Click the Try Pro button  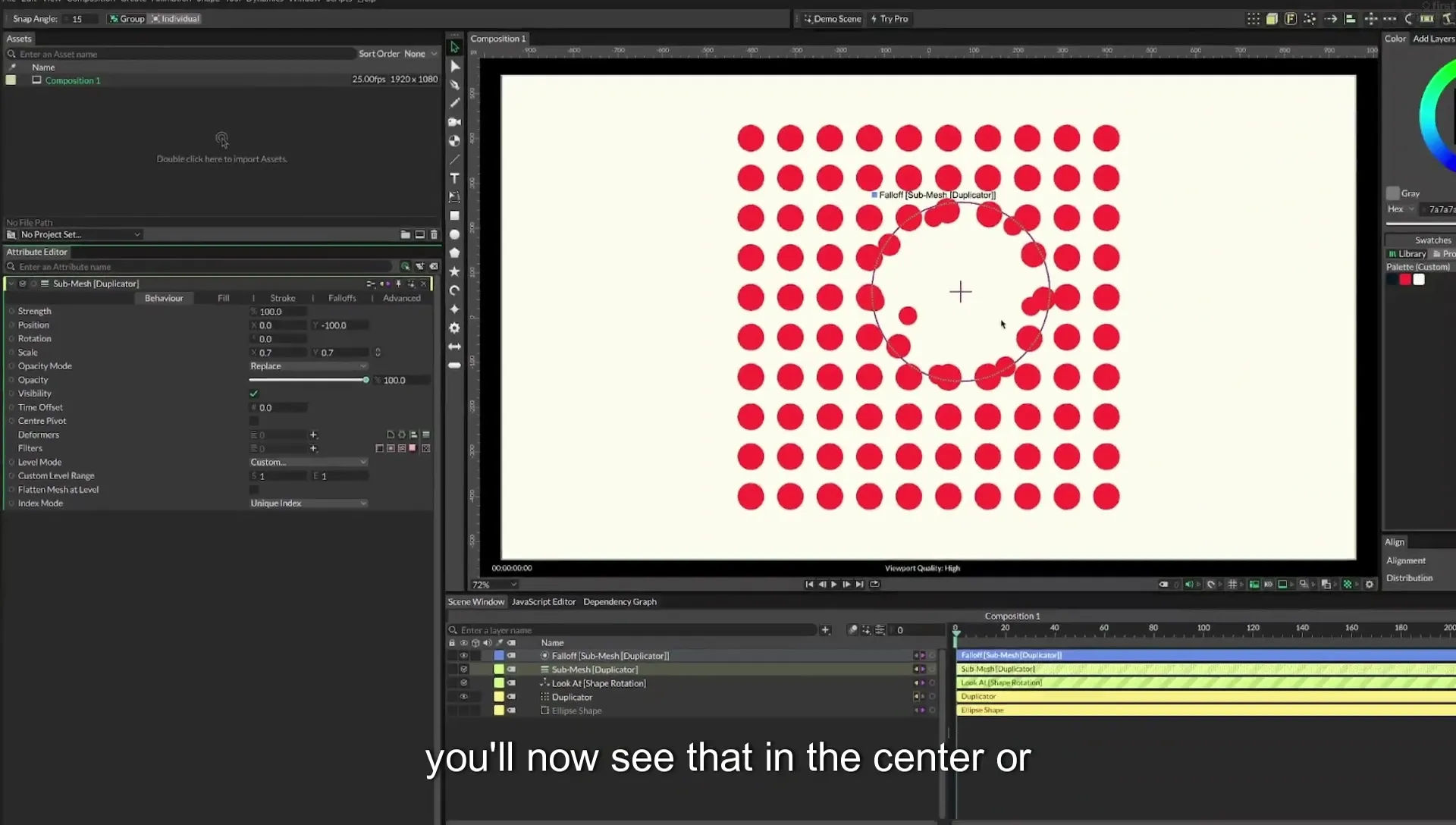click(x=889, y=19)
